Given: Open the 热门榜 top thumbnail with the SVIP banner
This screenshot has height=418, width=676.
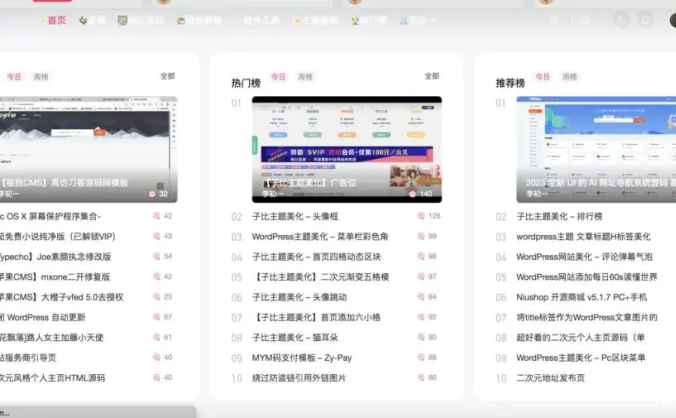Looking at the screenshot, I should pos(347,149).
